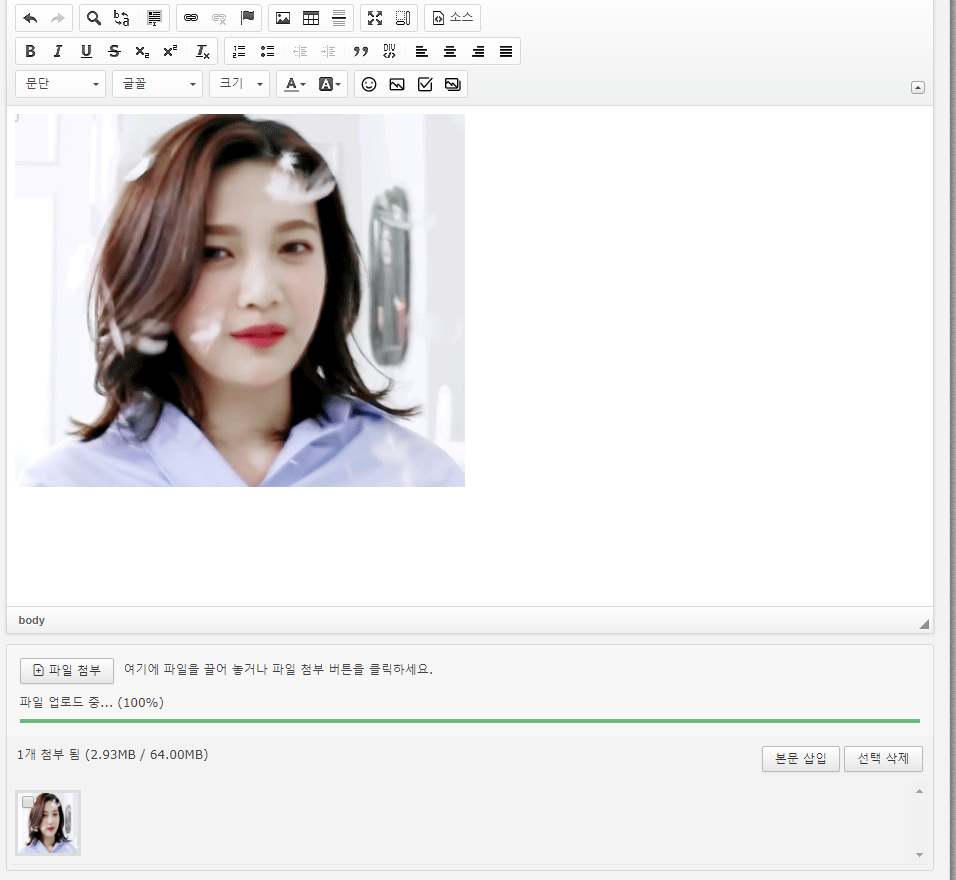Toggle the Show Blocks icon
The height and width of the screenshot is (880, 956).
click(x=403, y=18)
